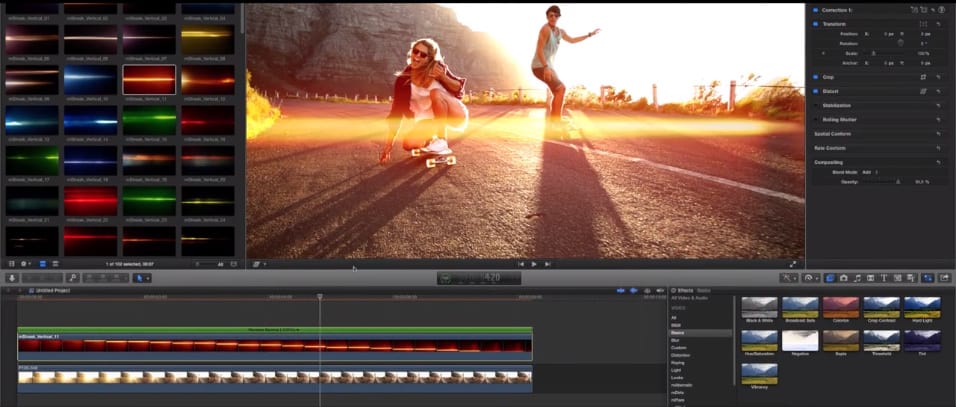Image resolution: width=956 pixels, height=407 pixels.
Task: Reset the Compositing section arrow
Action: point(938,162)
